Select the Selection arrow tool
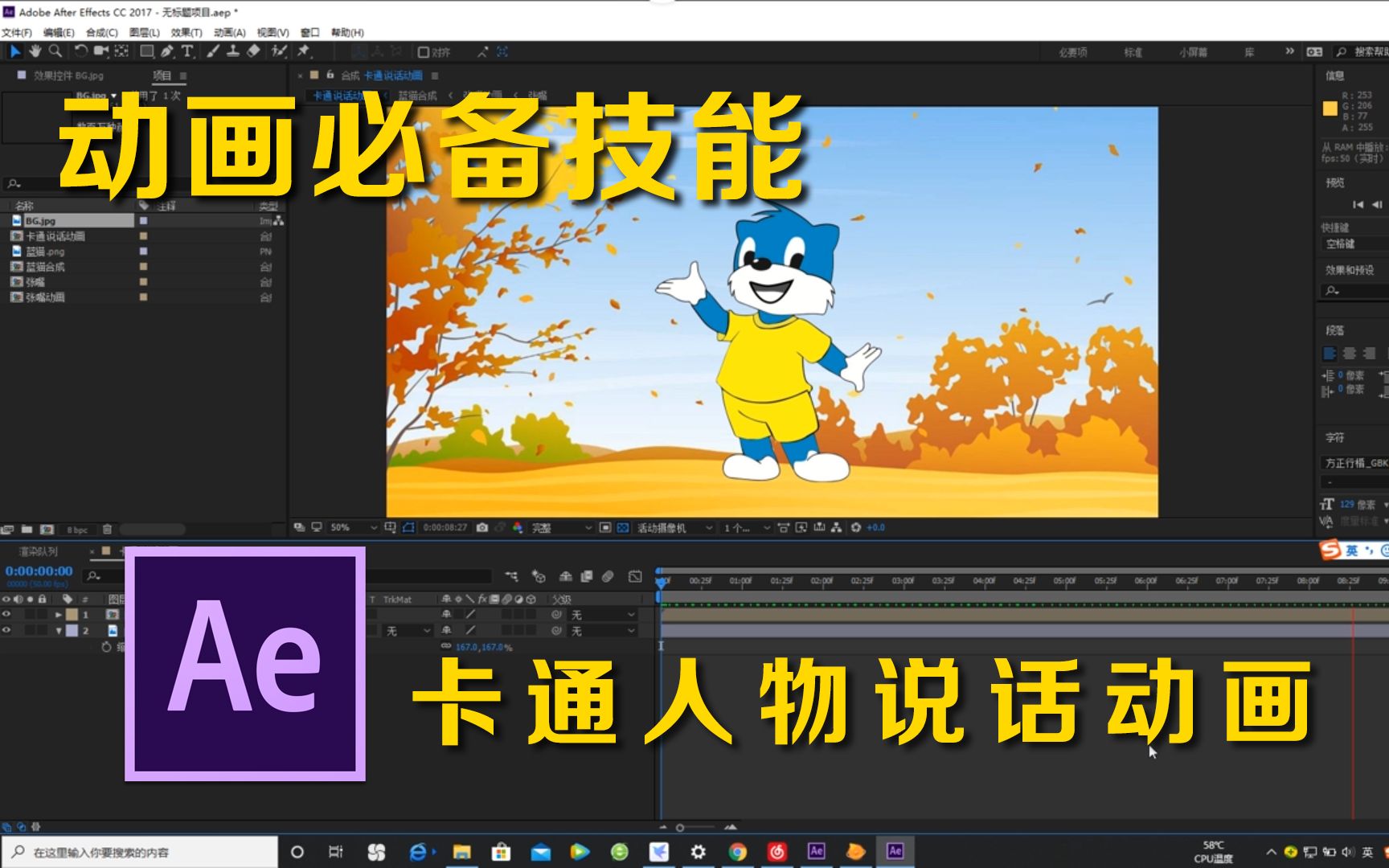 [x=15, y=51]
